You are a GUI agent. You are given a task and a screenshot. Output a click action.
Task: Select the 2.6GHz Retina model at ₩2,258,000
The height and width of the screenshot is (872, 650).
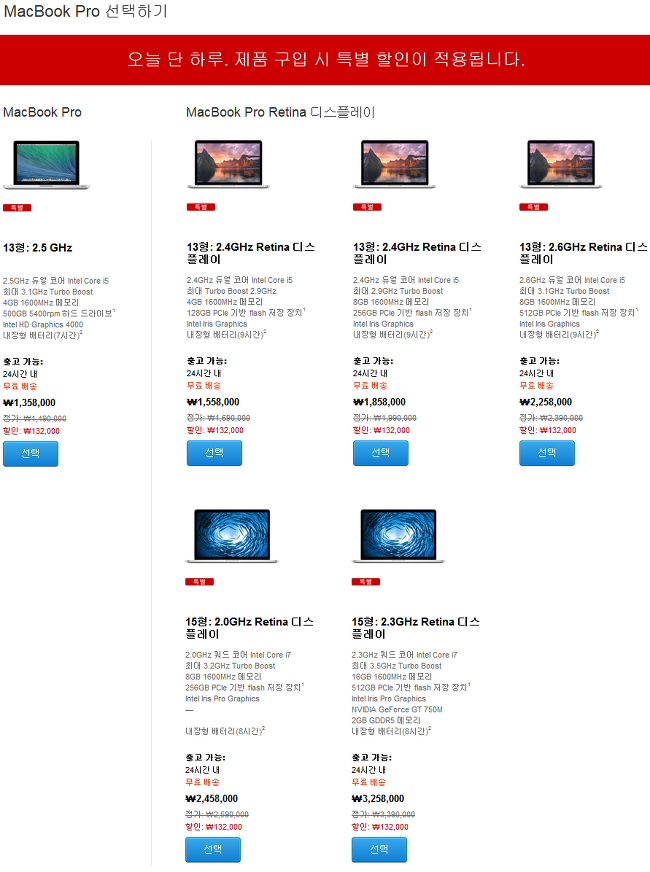(x=547, y=453)
